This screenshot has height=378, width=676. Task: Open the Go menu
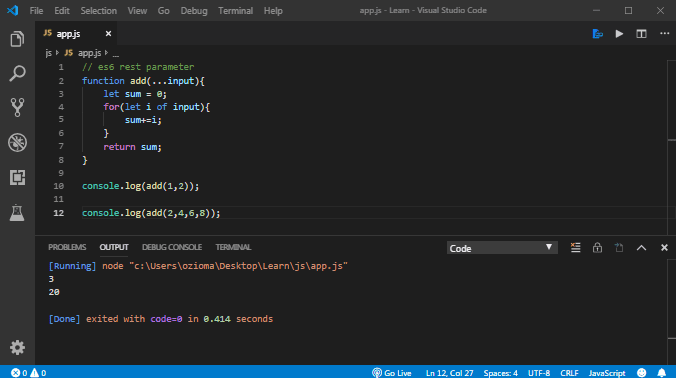click(x=163, y=11)
